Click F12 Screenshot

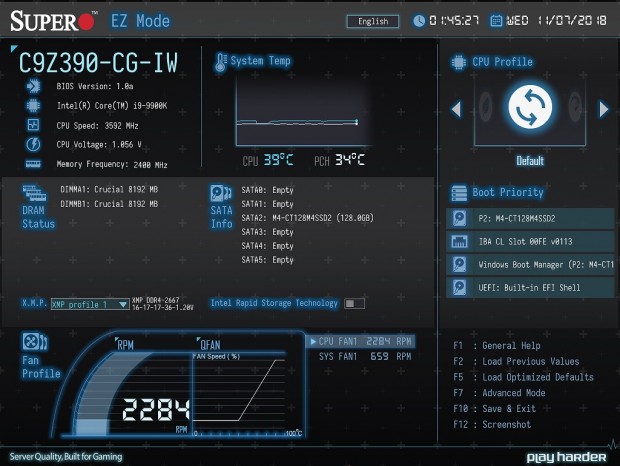point(492,425)
